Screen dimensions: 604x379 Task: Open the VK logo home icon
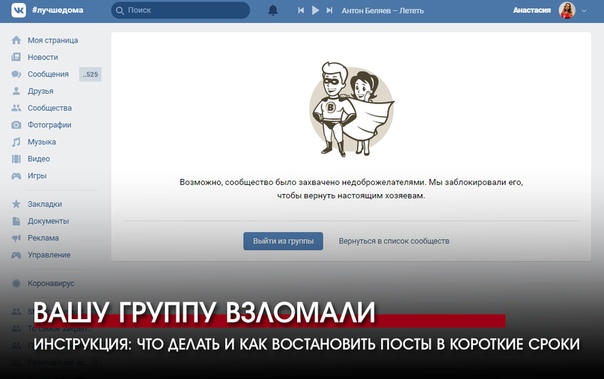point(18,10)
